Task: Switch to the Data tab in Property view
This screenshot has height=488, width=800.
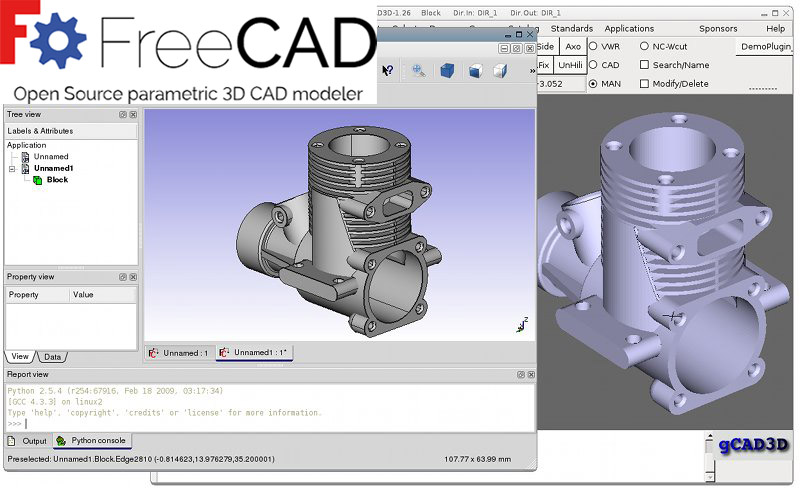Action: click(52, 357)
